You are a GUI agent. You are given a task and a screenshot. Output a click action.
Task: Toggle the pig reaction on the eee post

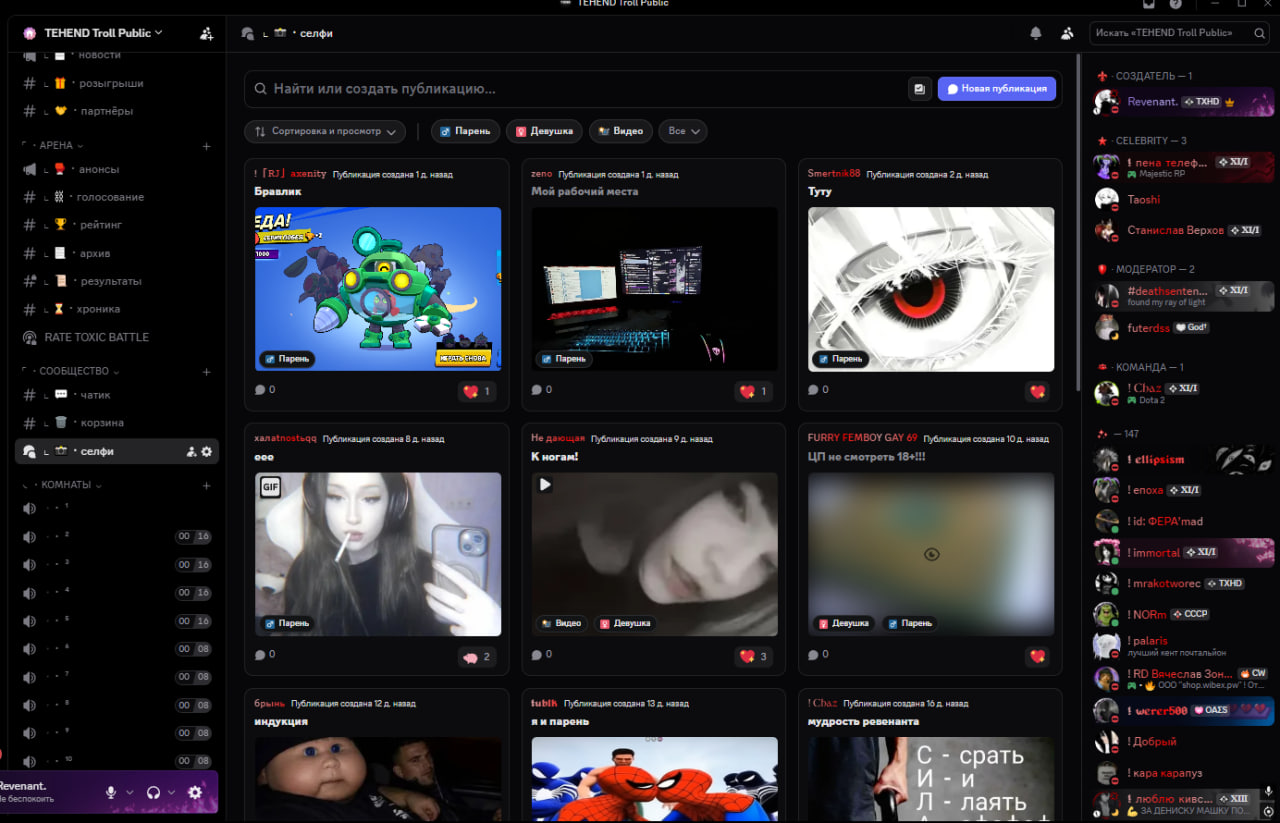[x=477, y=657]
